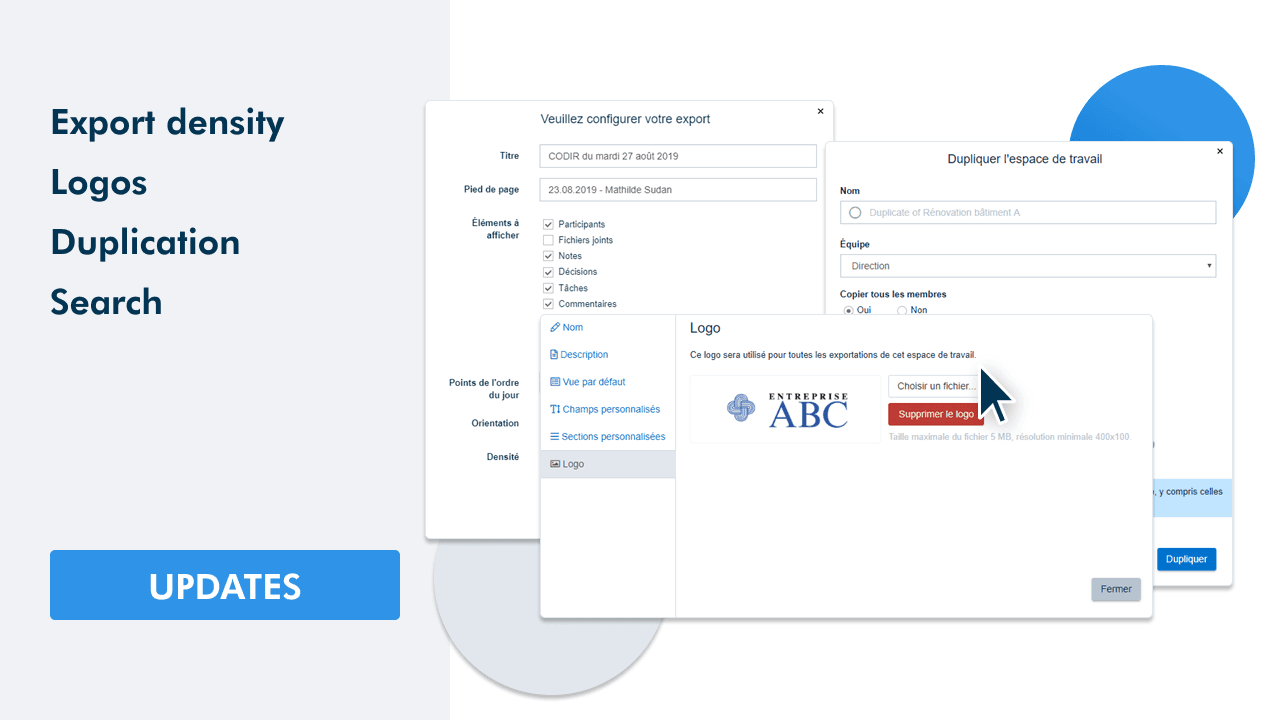Close the Dupliquer l'espace de travail dialog
This screenshot has width=1280, height=720.
[1220, 151]
